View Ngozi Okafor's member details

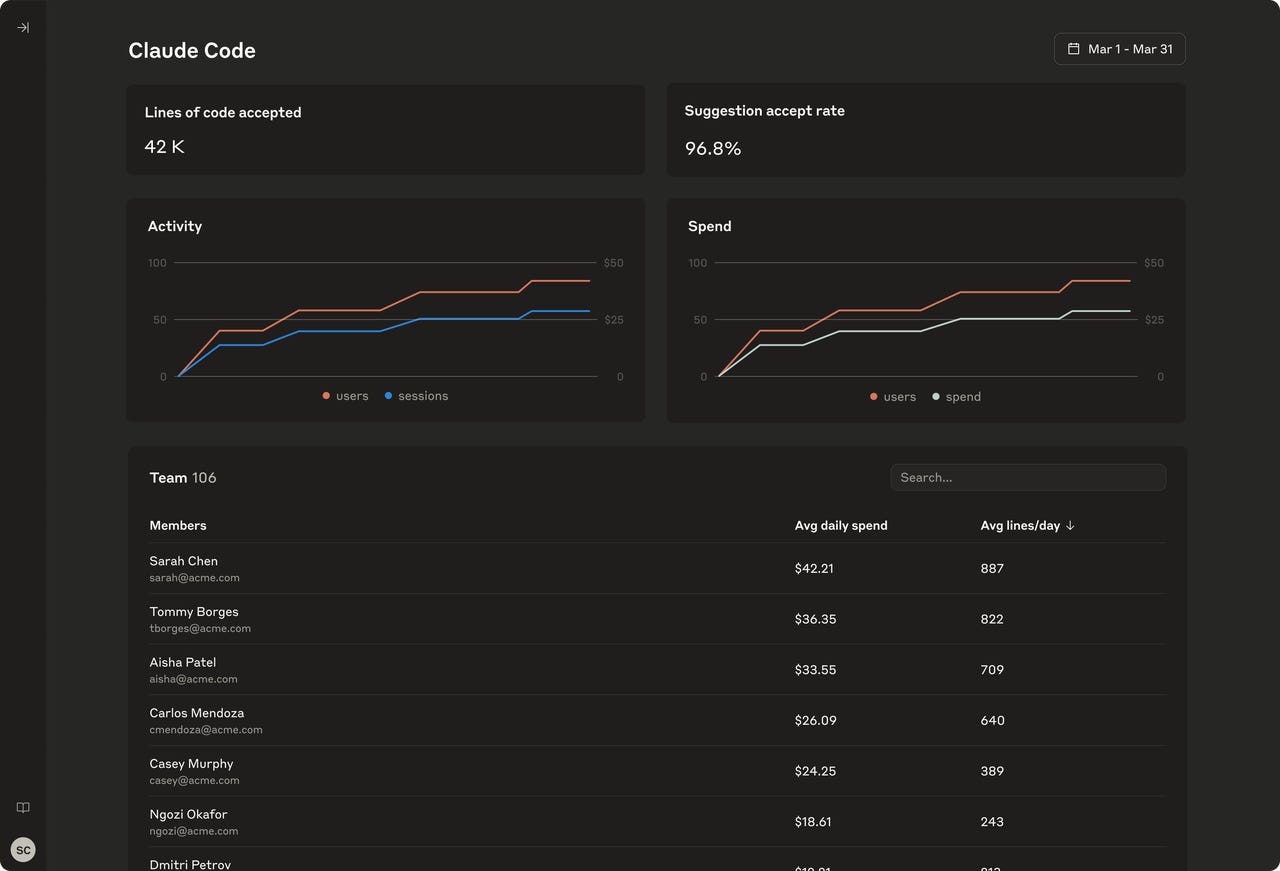[x=188, y=815]
